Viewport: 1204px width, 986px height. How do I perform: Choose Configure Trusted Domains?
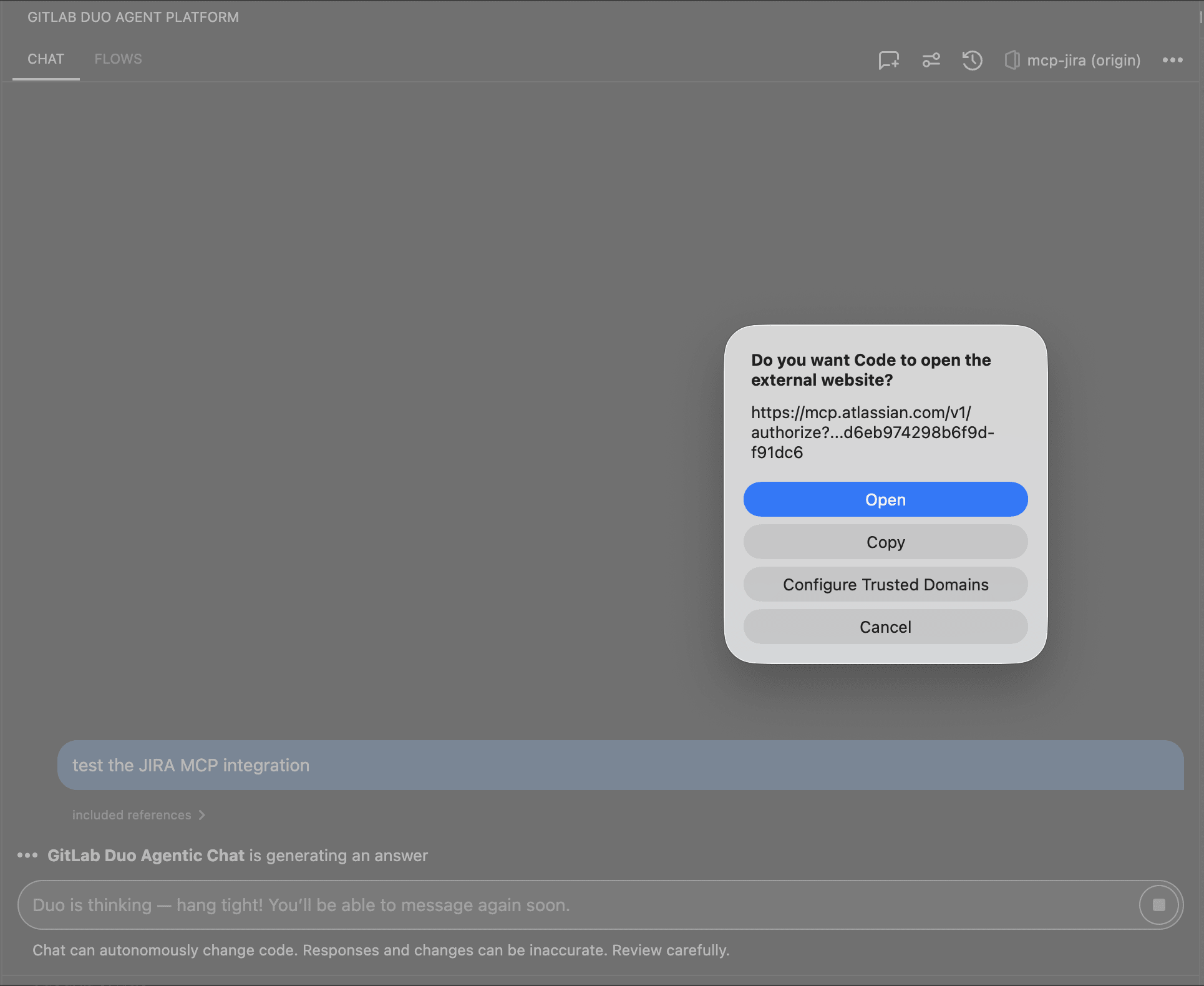(x=885, y=584)
